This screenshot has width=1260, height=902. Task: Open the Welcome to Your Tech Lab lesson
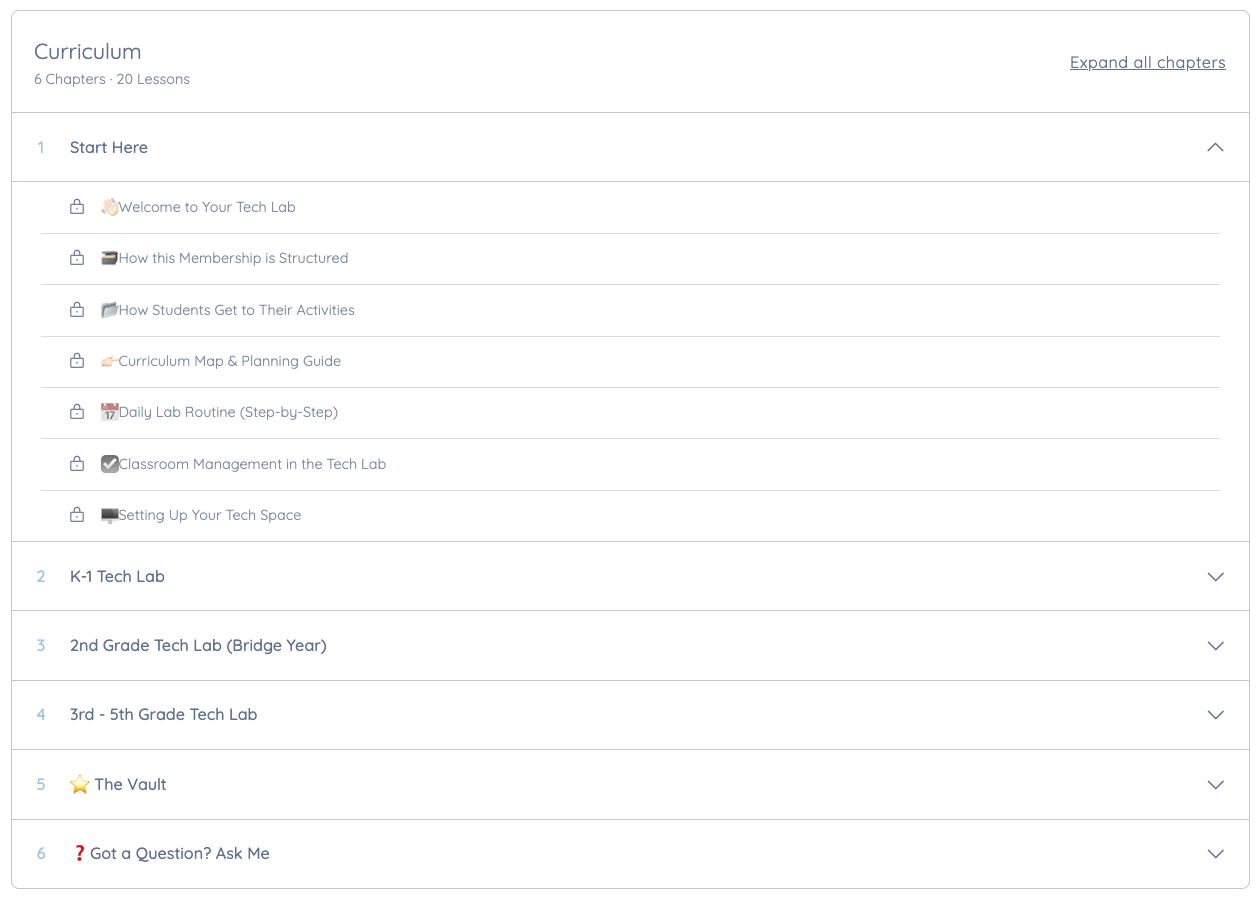(x=630, y=207)
